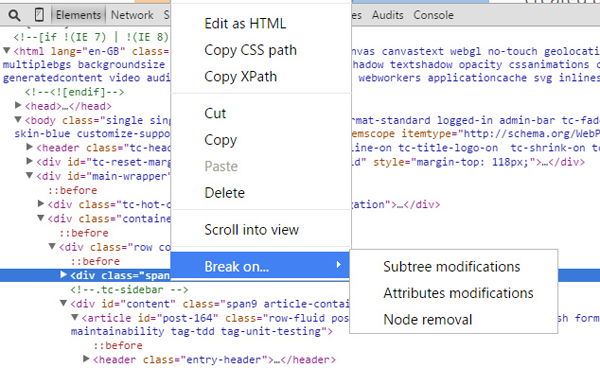This screenshot has width=600, height=368.
Task: Expand the head element node
Action: tap(18, 105)
